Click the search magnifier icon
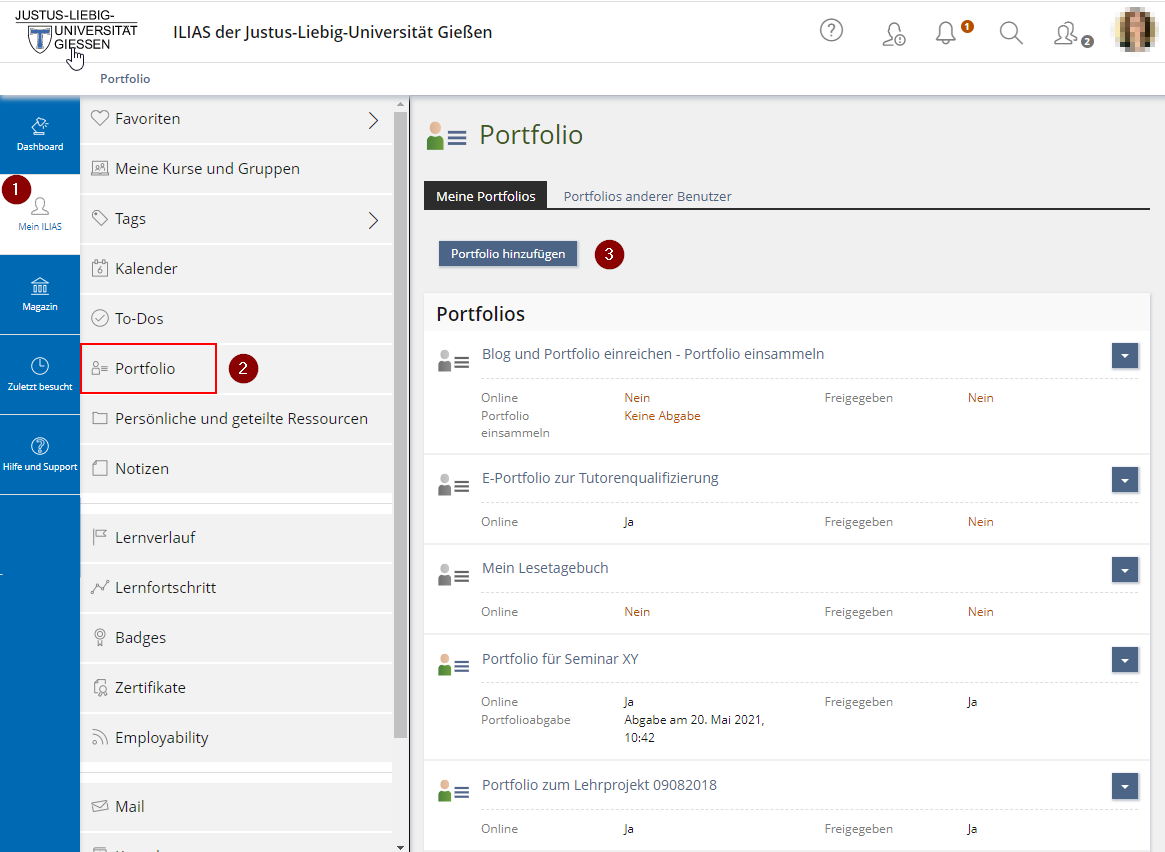This screenshot has width=1165, height=852. [1011, 33]
